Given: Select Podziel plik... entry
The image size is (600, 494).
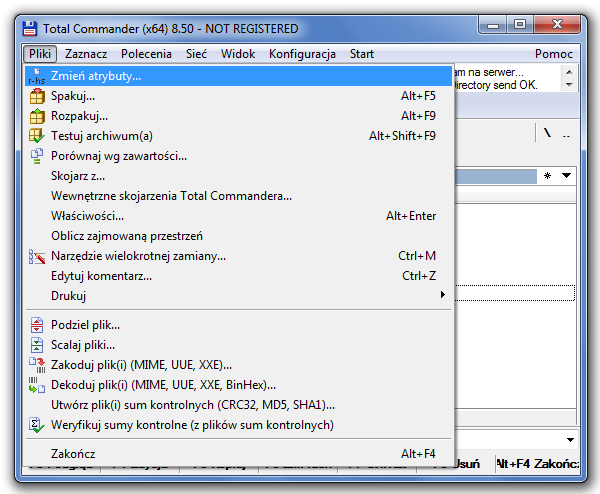Looking at the screenshot, I should 238,325.
